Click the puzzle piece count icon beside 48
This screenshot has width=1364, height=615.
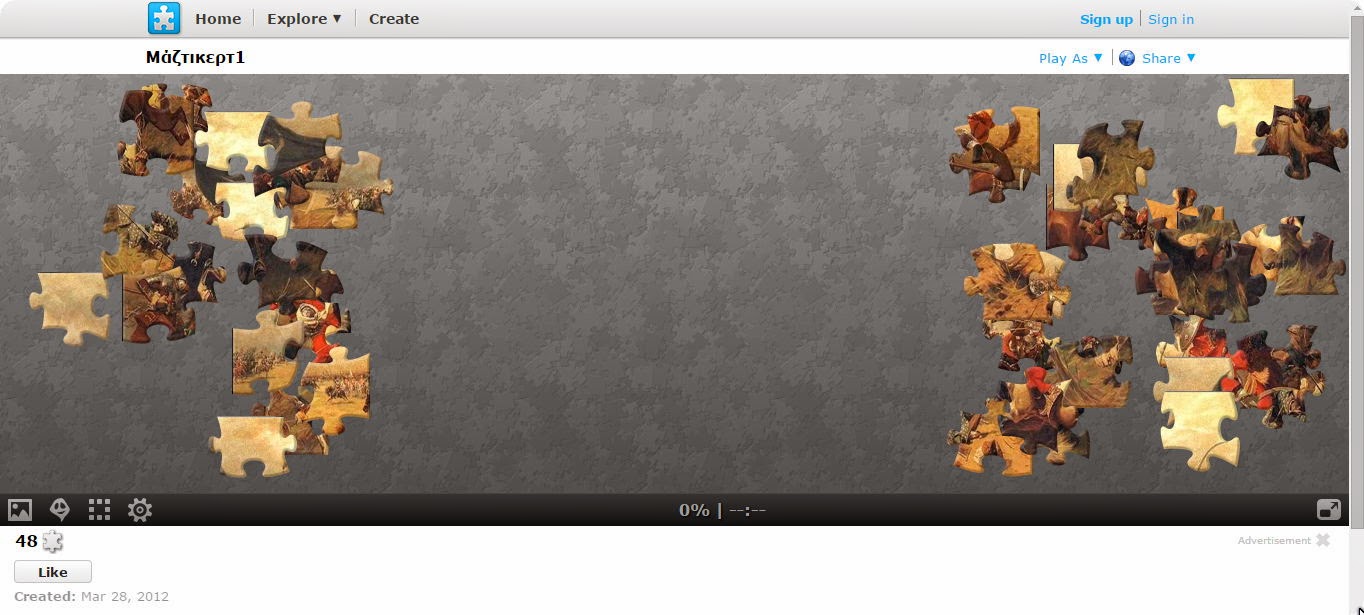[52, 541]
